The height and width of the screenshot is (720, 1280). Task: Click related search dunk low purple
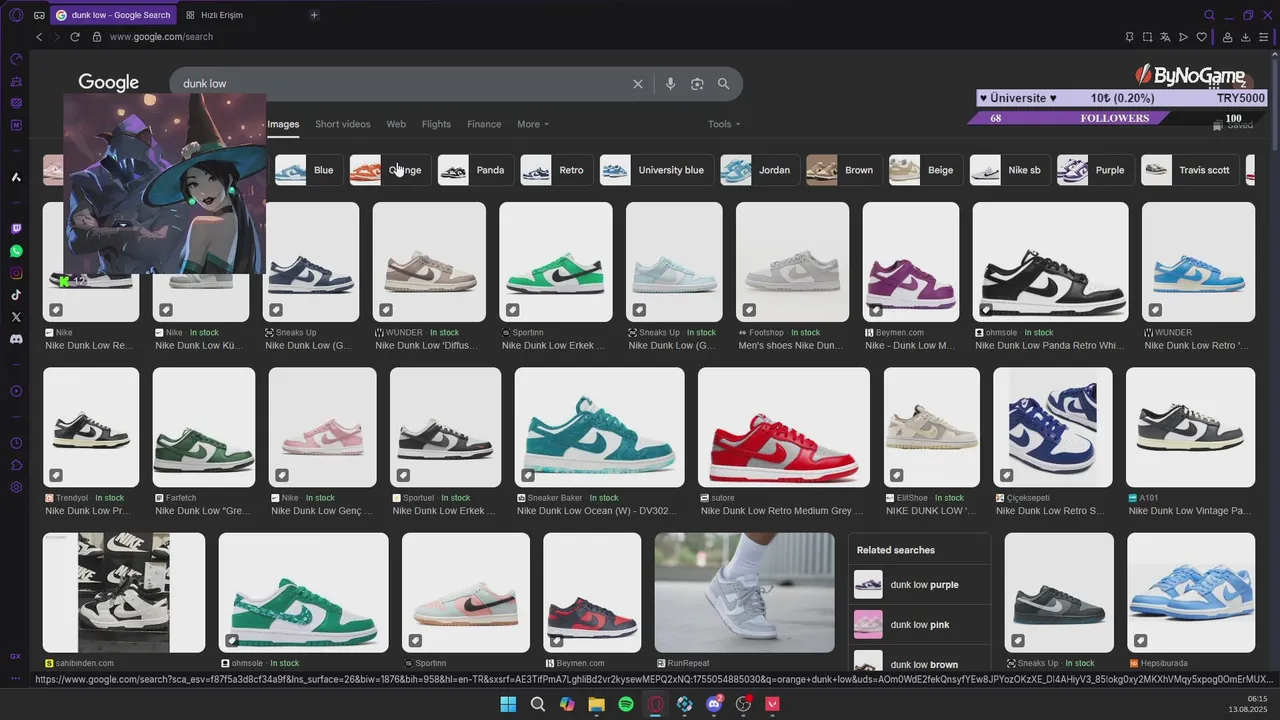coord(919,585)
